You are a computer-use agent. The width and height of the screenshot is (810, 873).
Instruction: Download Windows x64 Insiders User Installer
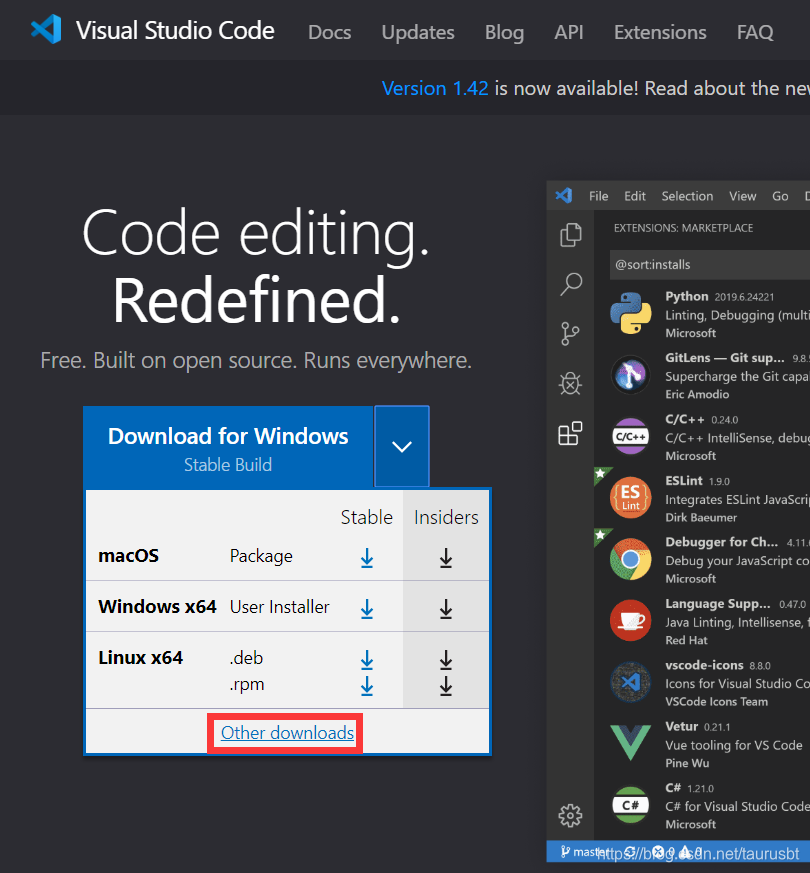point(446,609)
